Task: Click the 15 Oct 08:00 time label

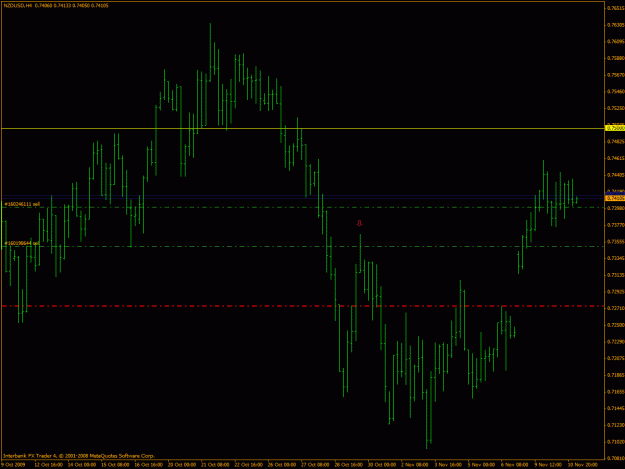Action: pos(115,465)
